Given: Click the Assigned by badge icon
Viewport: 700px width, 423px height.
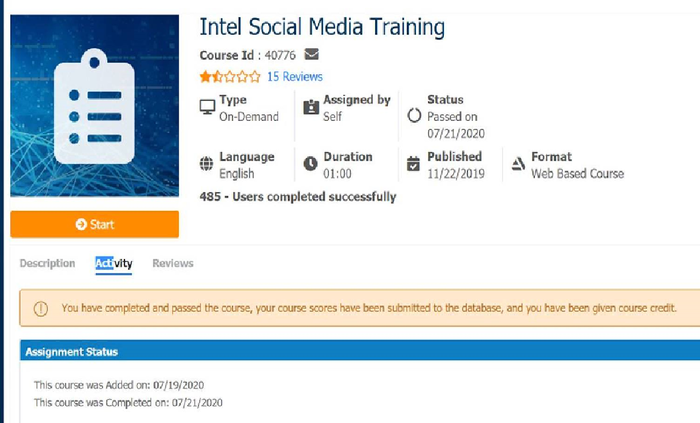Looking at the screenshot, I should click(x=310, y=107).
